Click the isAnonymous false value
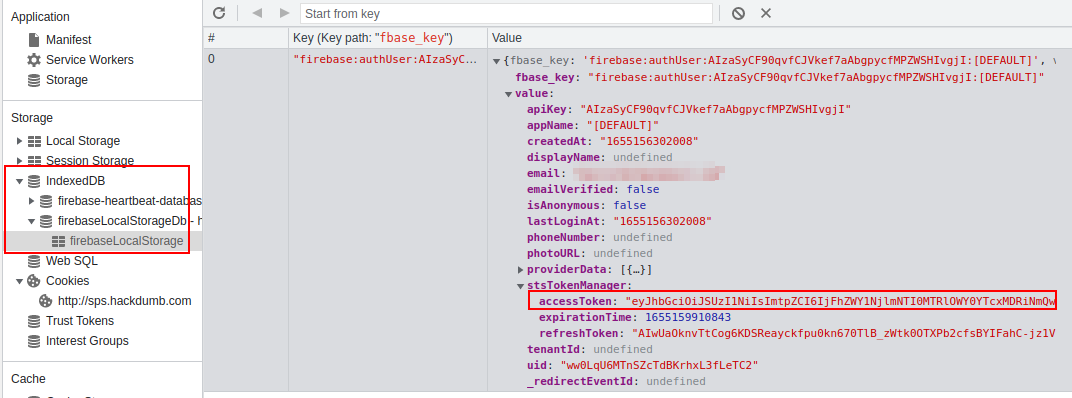 tap(630, 205)
